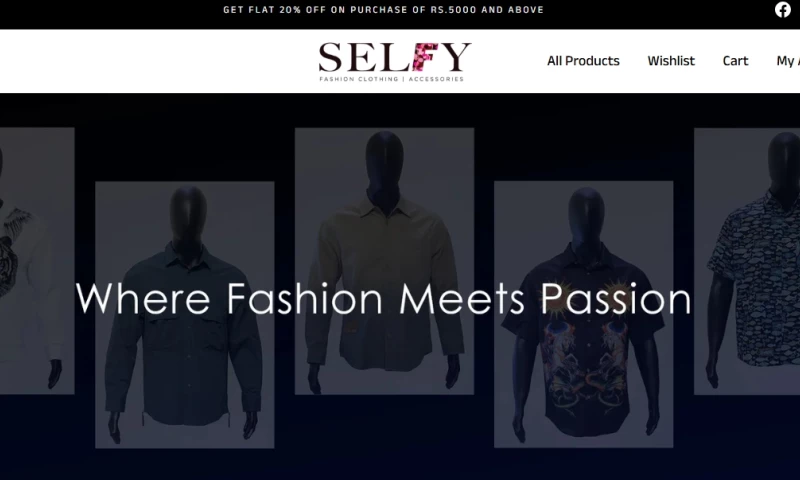Select the olive shirt in the center
The height and width of the screenshot is (480, 800).
[384, 261]
